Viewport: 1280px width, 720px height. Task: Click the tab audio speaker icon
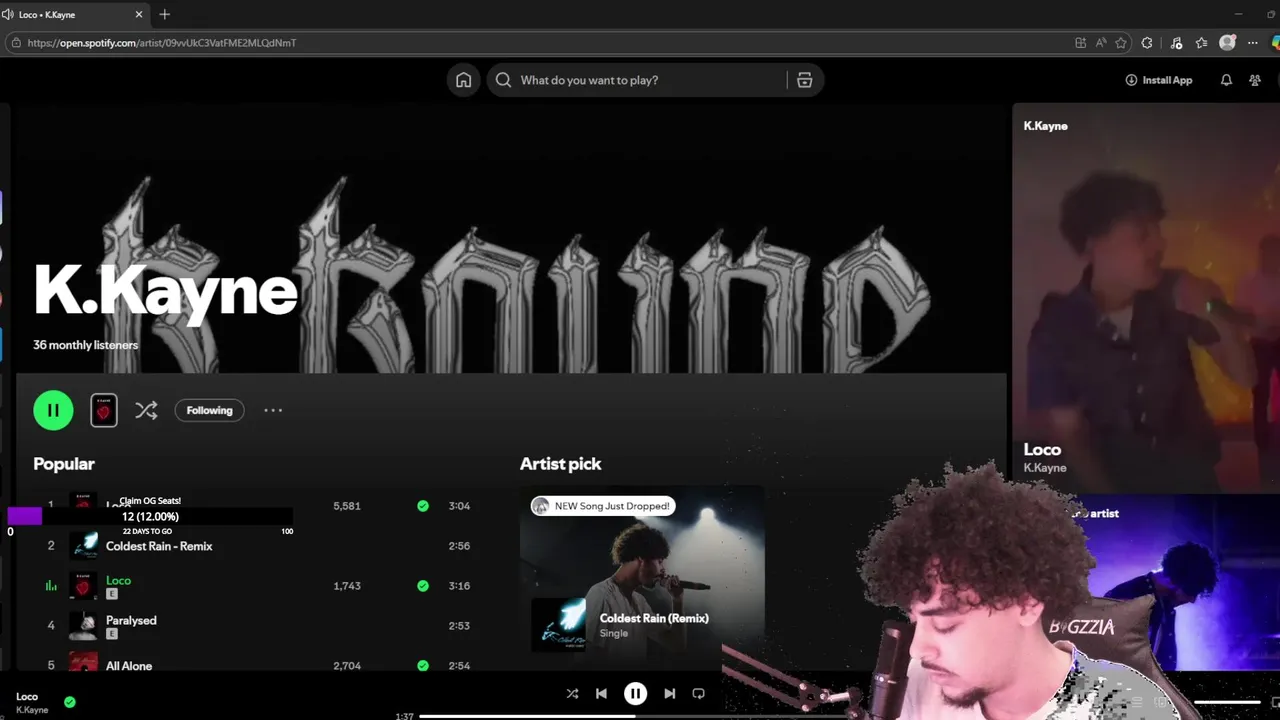pyautogui.click(x=8, y=14)
